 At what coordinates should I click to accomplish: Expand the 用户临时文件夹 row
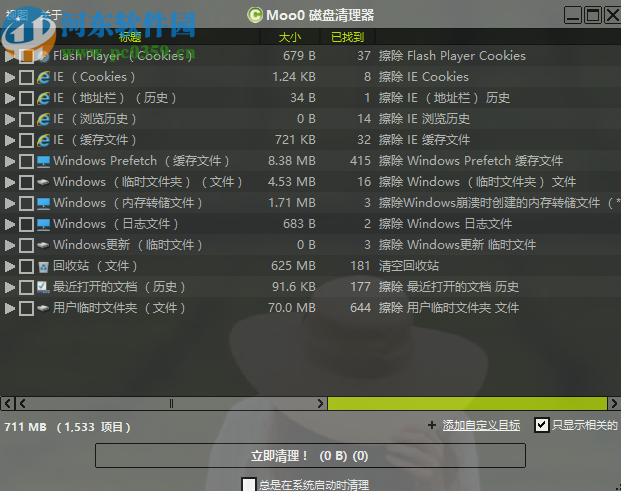pyautogui.click(x=10, y=308)
